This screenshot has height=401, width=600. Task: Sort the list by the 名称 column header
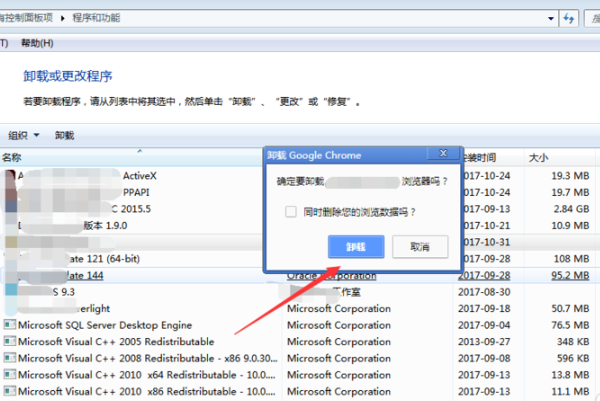(11, 157)
